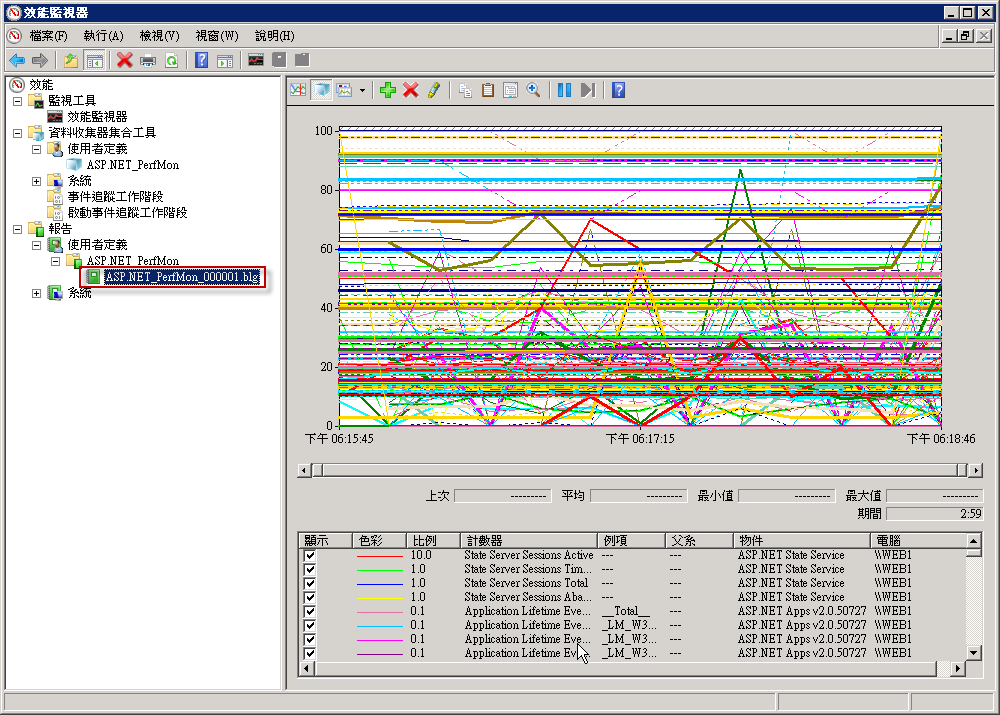Image resolution: width=1000 pixels, height=715 pixels.
Task: Click the paste counter list clipboard icon
Action: (x=488, y=90)
